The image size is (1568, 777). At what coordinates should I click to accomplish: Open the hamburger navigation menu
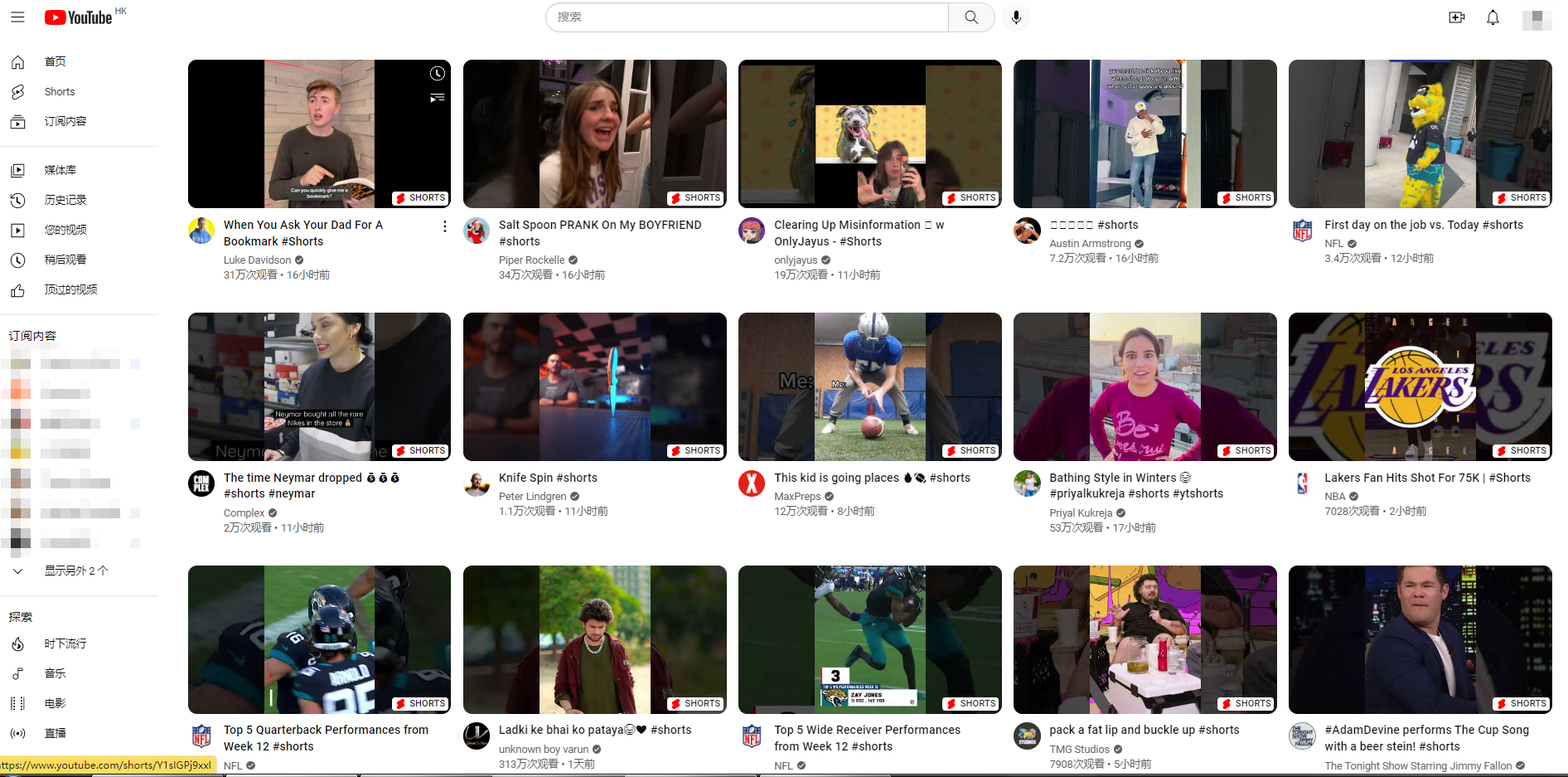(x=17, y=17)
